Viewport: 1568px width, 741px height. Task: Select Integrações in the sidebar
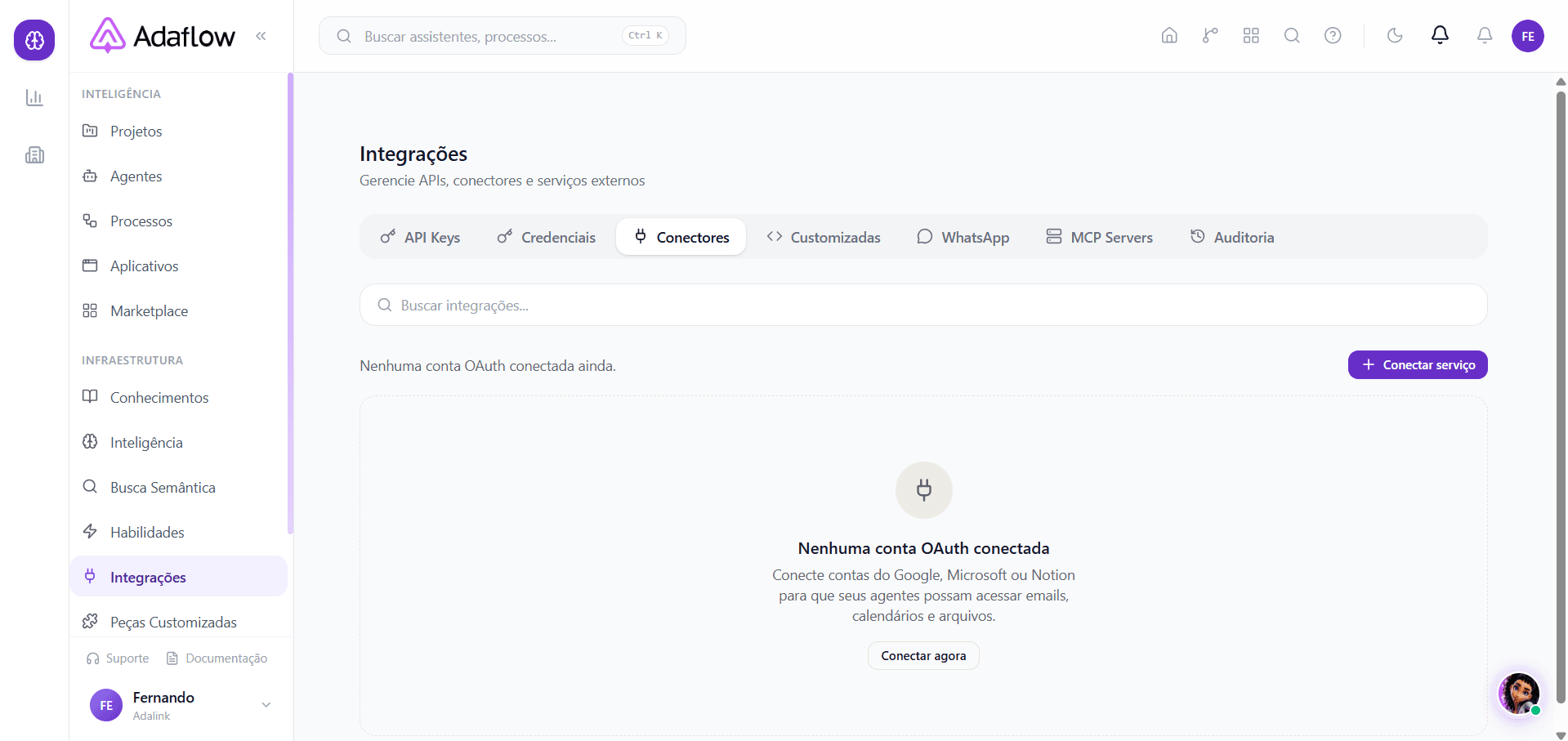click(x=178, y=577)
